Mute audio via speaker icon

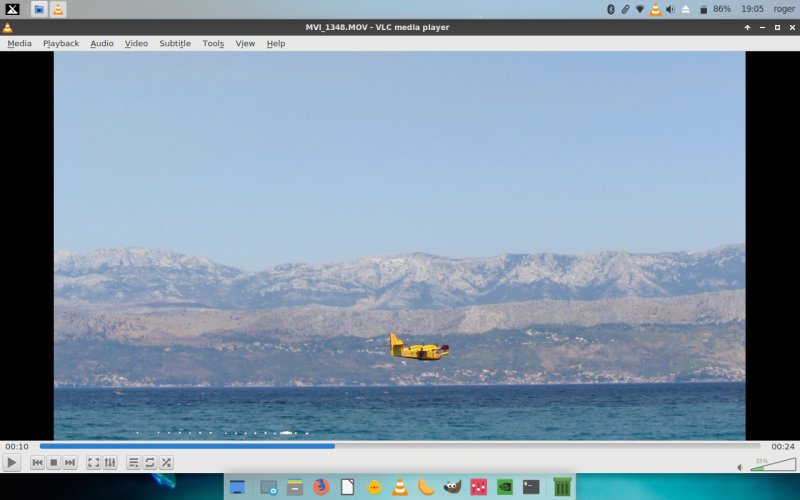click(740, 466)
